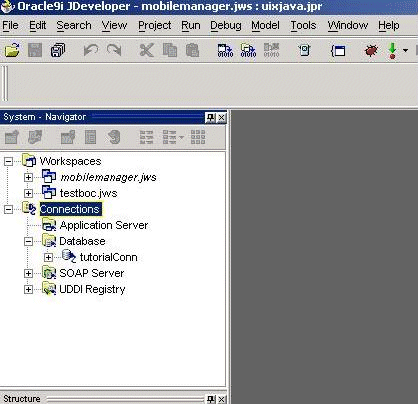
Task: Open the Navigator view options dropdown
Action: [181, 137]
